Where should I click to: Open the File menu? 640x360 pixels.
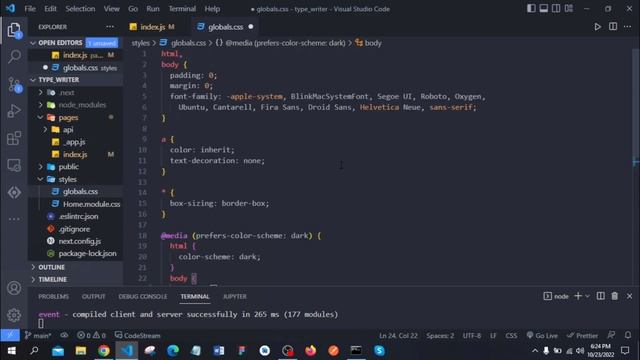[30, 9]
